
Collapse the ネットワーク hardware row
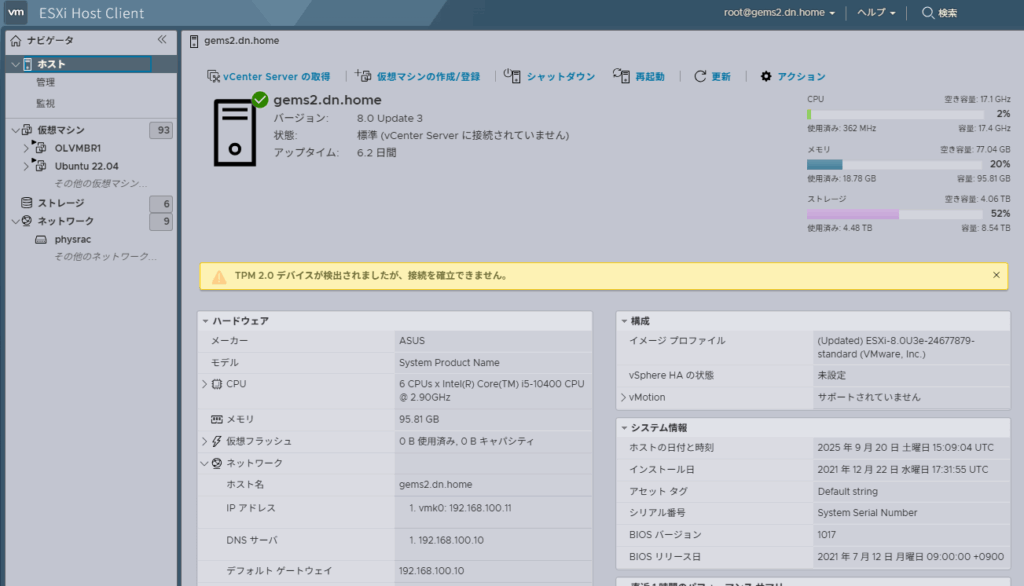tap(204, 463)
